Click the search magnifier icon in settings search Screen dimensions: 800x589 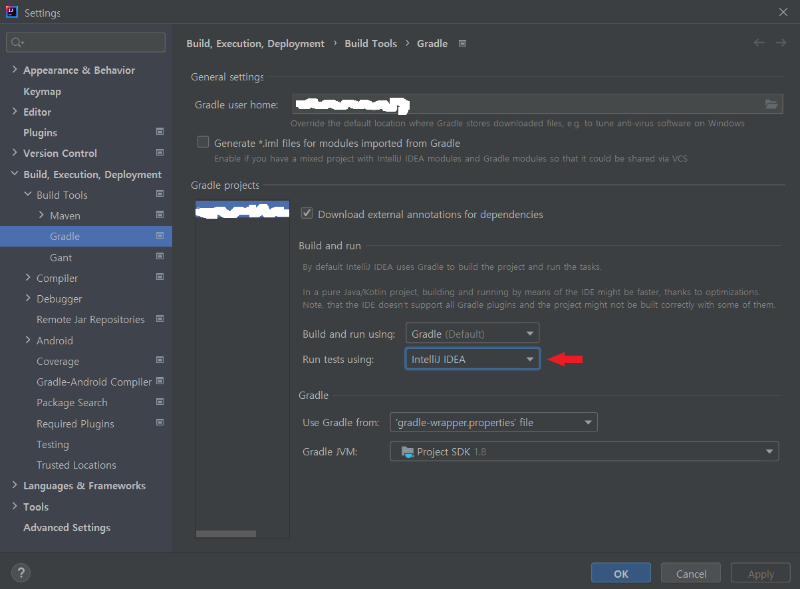click(x=17, y=42)
